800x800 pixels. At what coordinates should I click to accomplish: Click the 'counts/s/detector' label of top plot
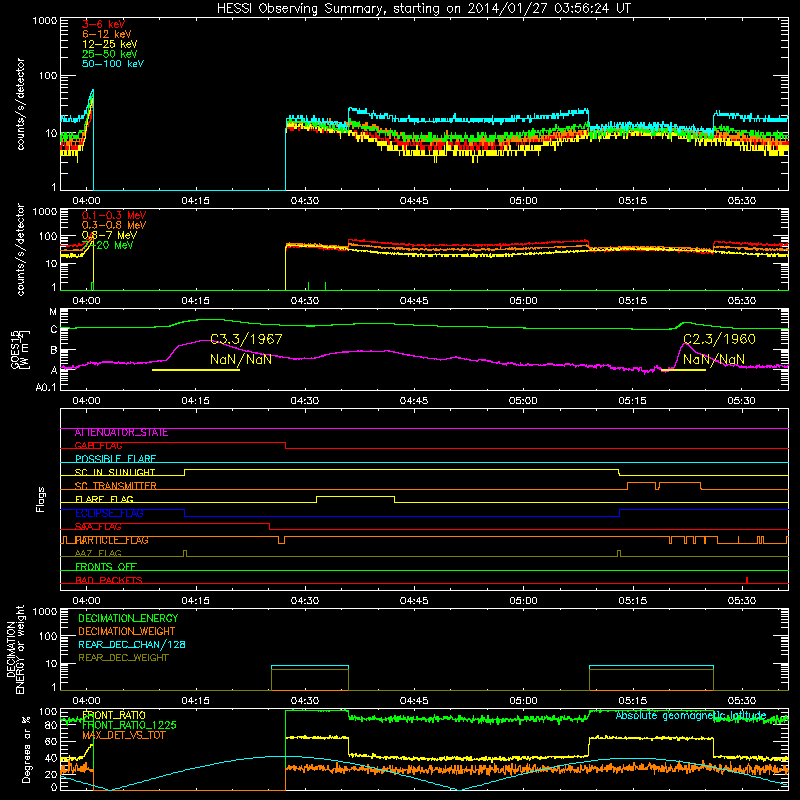click(20, 104)
